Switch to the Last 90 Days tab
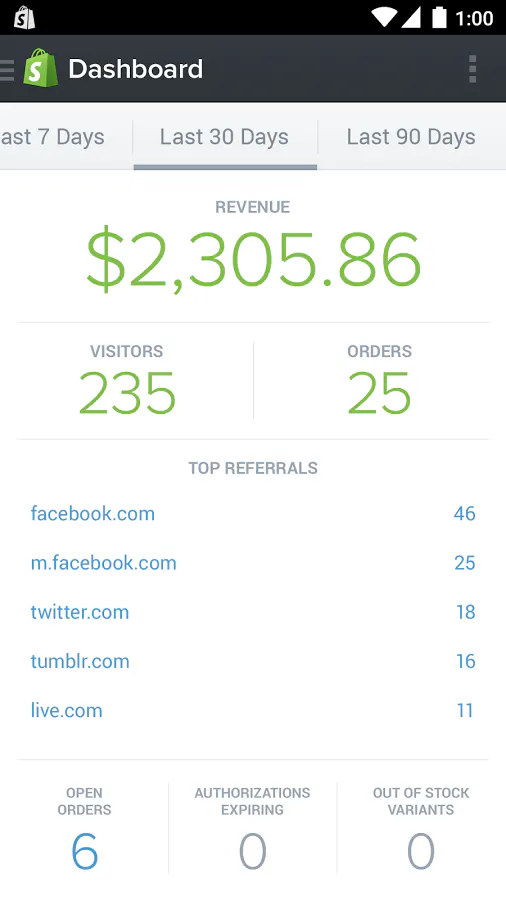The width and height of the screenshot is (506, 900). click(x=411, y=137)
